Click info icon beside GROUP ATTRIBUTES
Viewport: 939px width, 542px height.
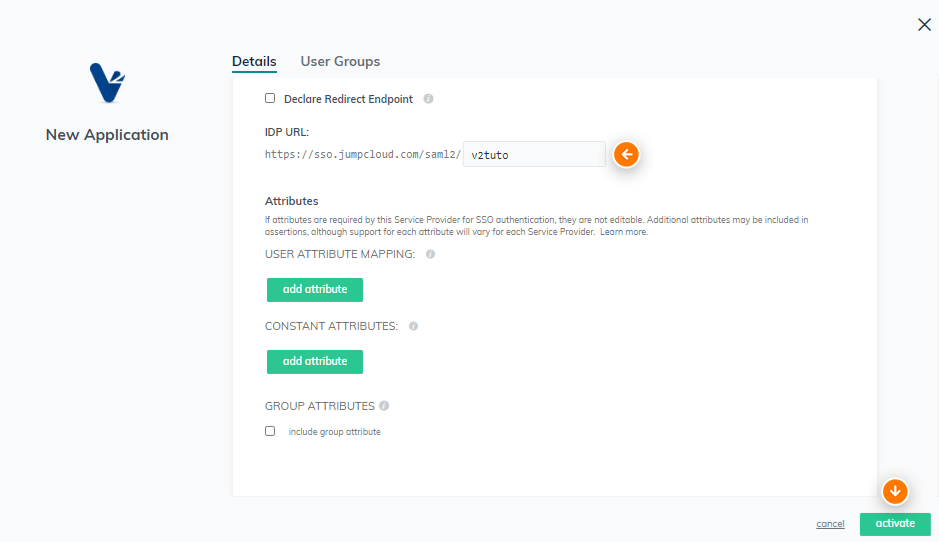384,406
